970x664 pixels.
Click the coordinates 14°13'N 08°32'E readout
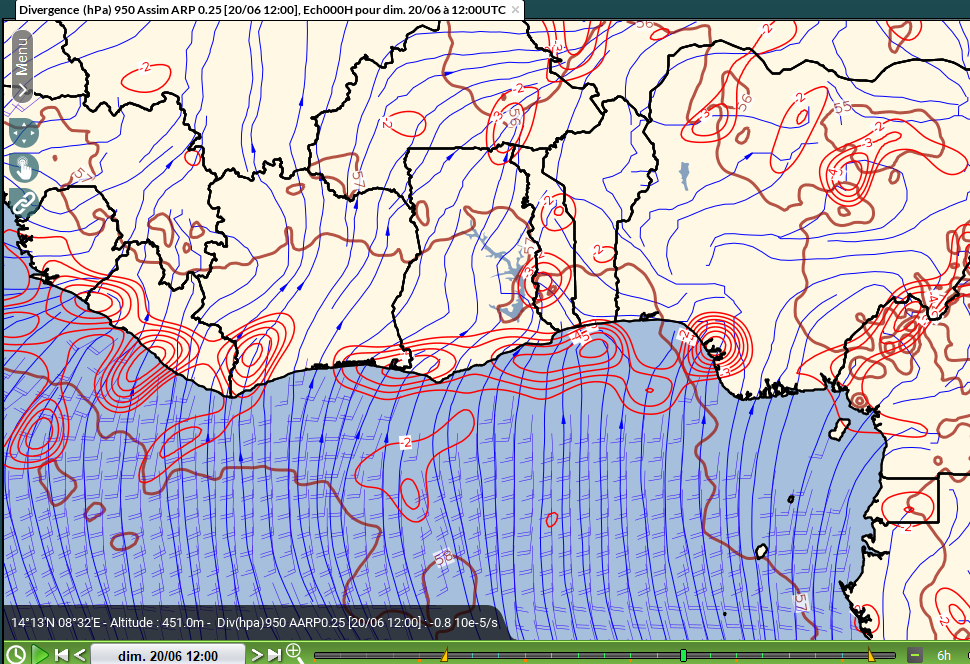pos(56,623)
